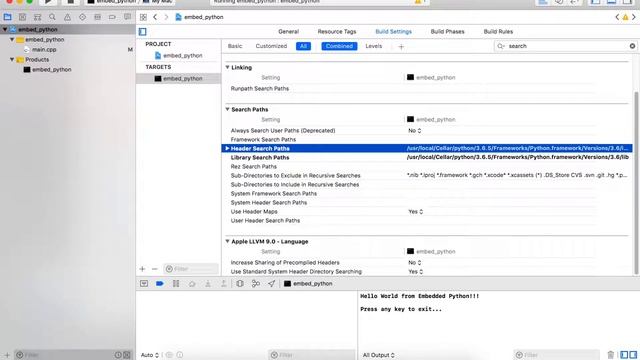Open the Find navigator magnifier icon
This screenshot has width=640, height=360.
point(52,17)
